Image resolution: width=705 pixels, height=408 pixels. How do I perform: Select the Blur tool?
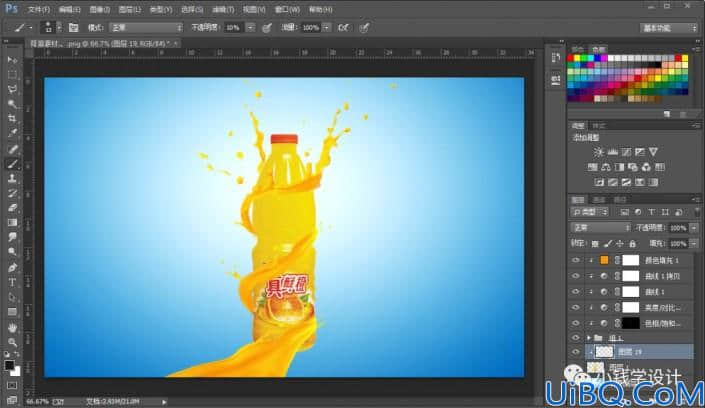[x=12, y=237]
